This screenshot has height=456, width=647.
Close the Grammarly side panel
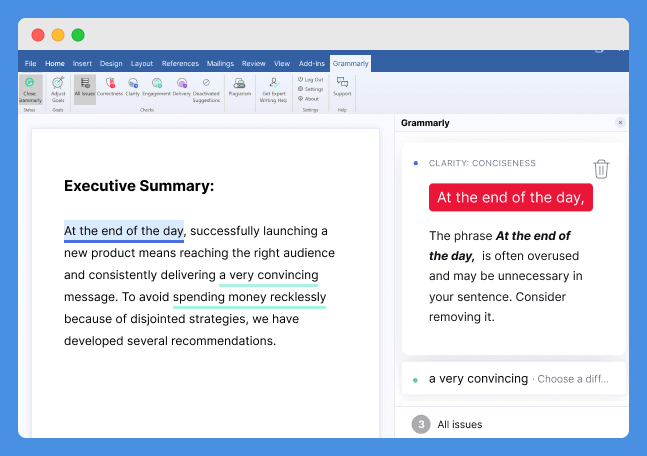click(620, 123)
